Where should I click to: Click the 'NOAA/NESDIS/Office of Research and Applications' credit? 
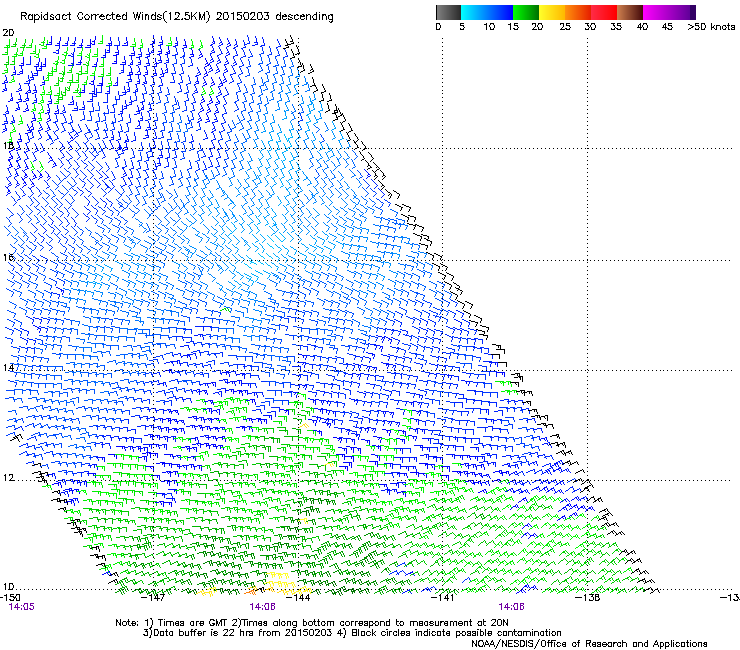[589, 644]
